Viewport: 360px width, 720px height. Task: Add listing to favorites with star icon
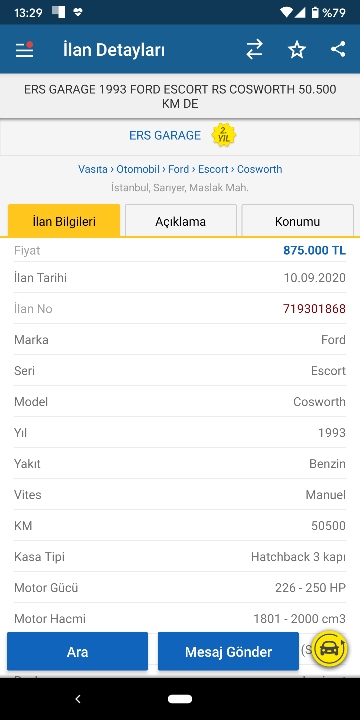(x=297, y=49)
